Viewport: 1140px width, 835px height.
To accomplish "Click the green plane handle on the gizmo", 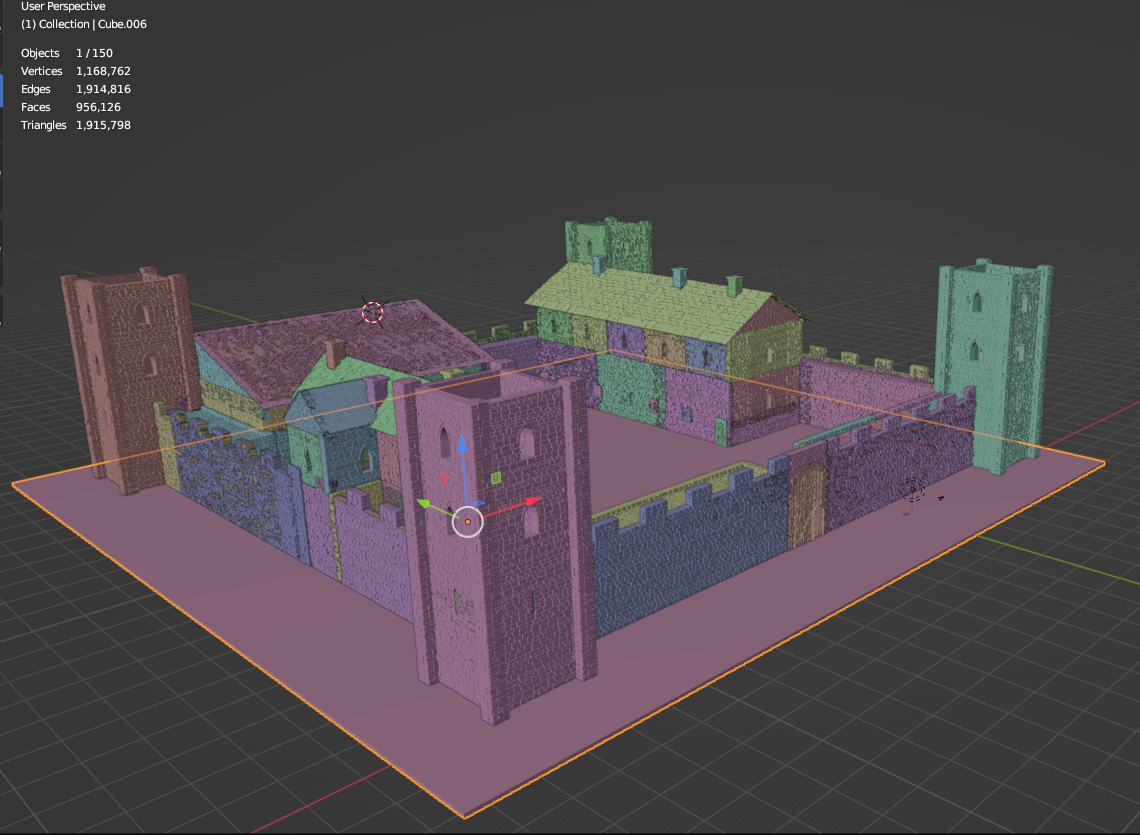I will [x=495, y=477].
